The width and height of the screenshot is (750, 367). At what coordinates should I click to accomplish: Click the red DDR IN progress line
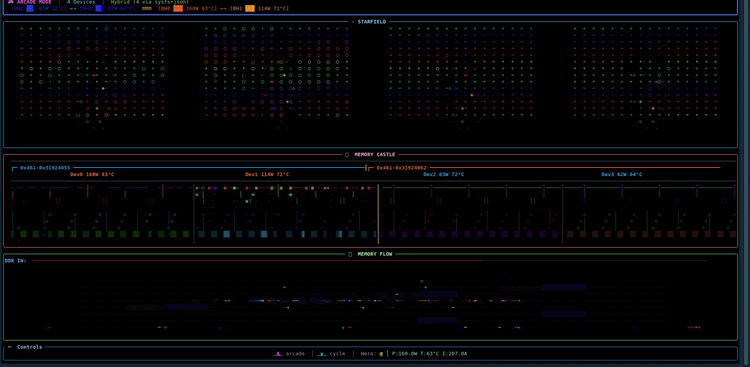(257, 261)
